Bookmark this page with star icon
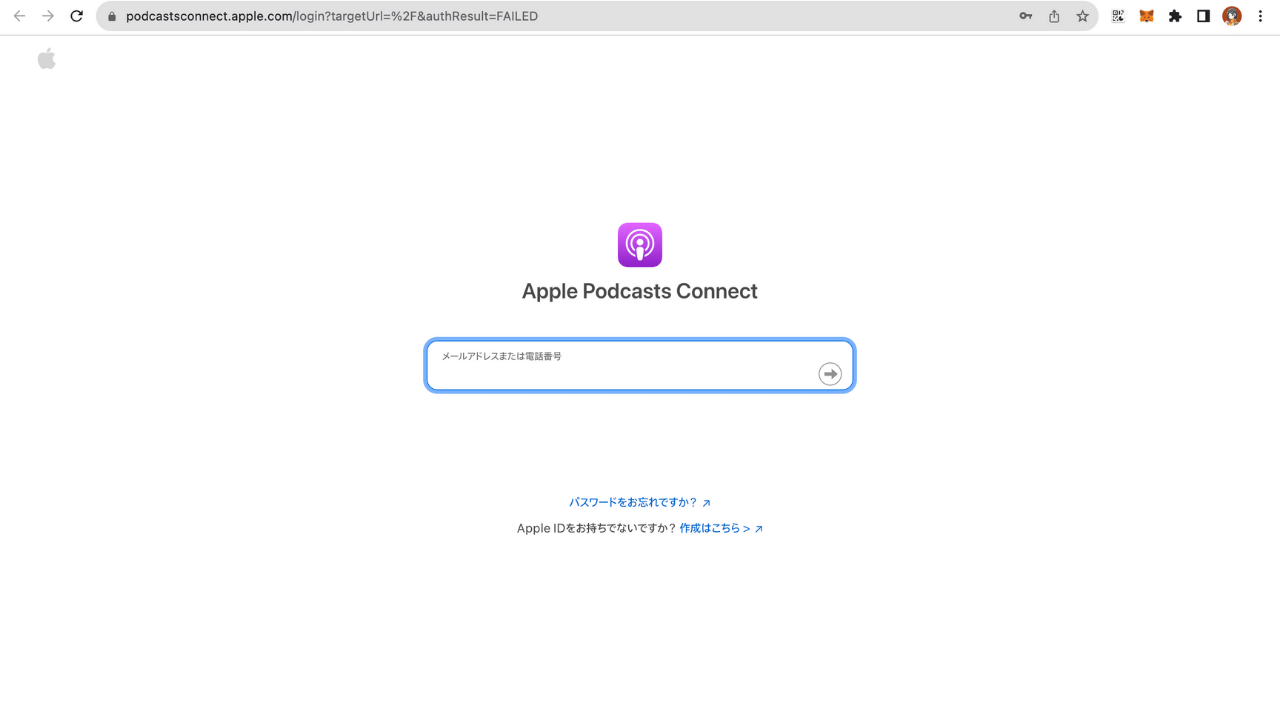This screenshot has width=1280, height=720. pos(1082,16)
